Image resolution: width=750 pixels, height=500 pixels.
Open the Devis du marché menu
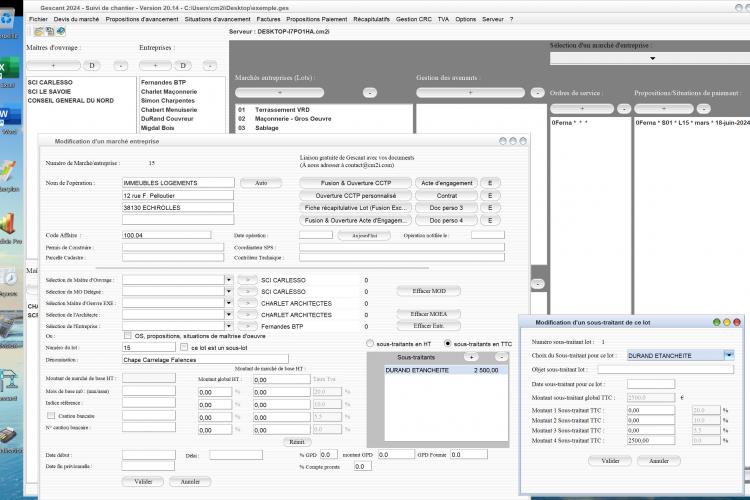coord(77,19)
